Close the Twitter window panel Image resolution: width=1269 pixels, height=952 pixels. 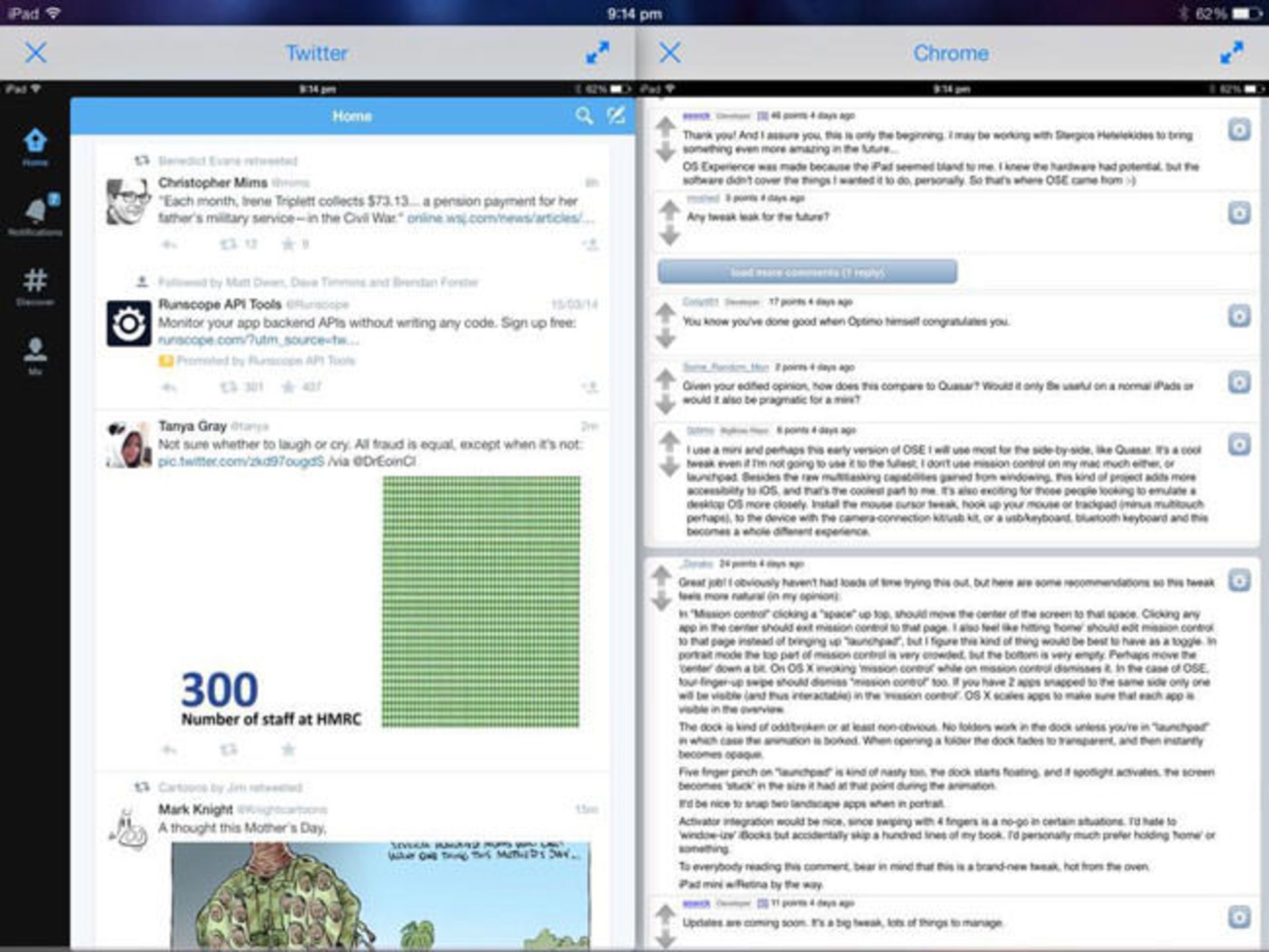tap(36, 53)
